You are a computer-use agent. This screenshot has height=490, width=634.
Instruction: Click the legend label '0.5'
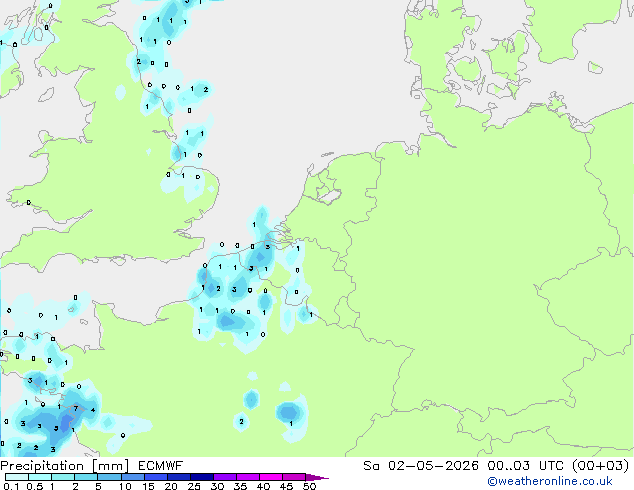click(35, 486)
